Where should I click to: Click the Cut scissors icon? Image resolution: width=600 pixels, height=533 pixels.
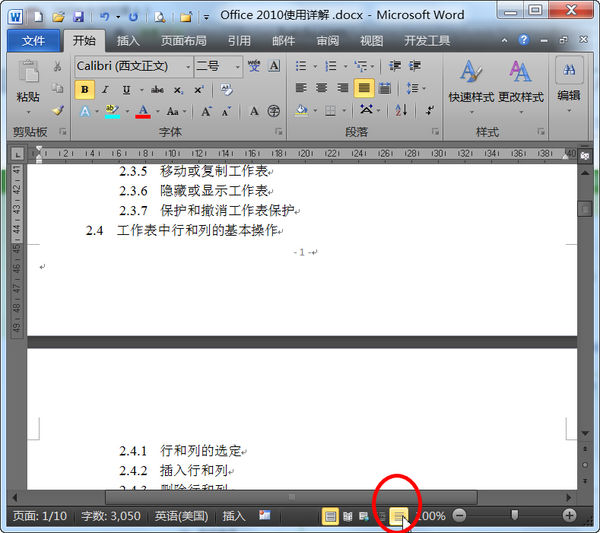[x=57, y=67]
